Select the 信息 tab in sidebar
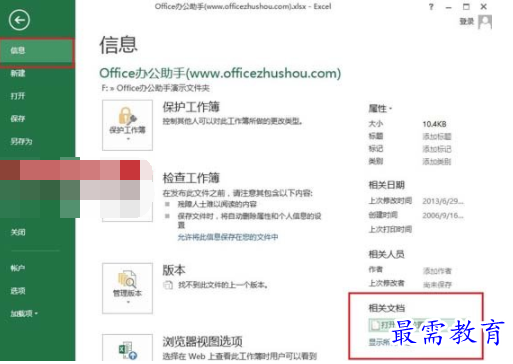This screenshot has height=364, width=513. tap(37, 51)
